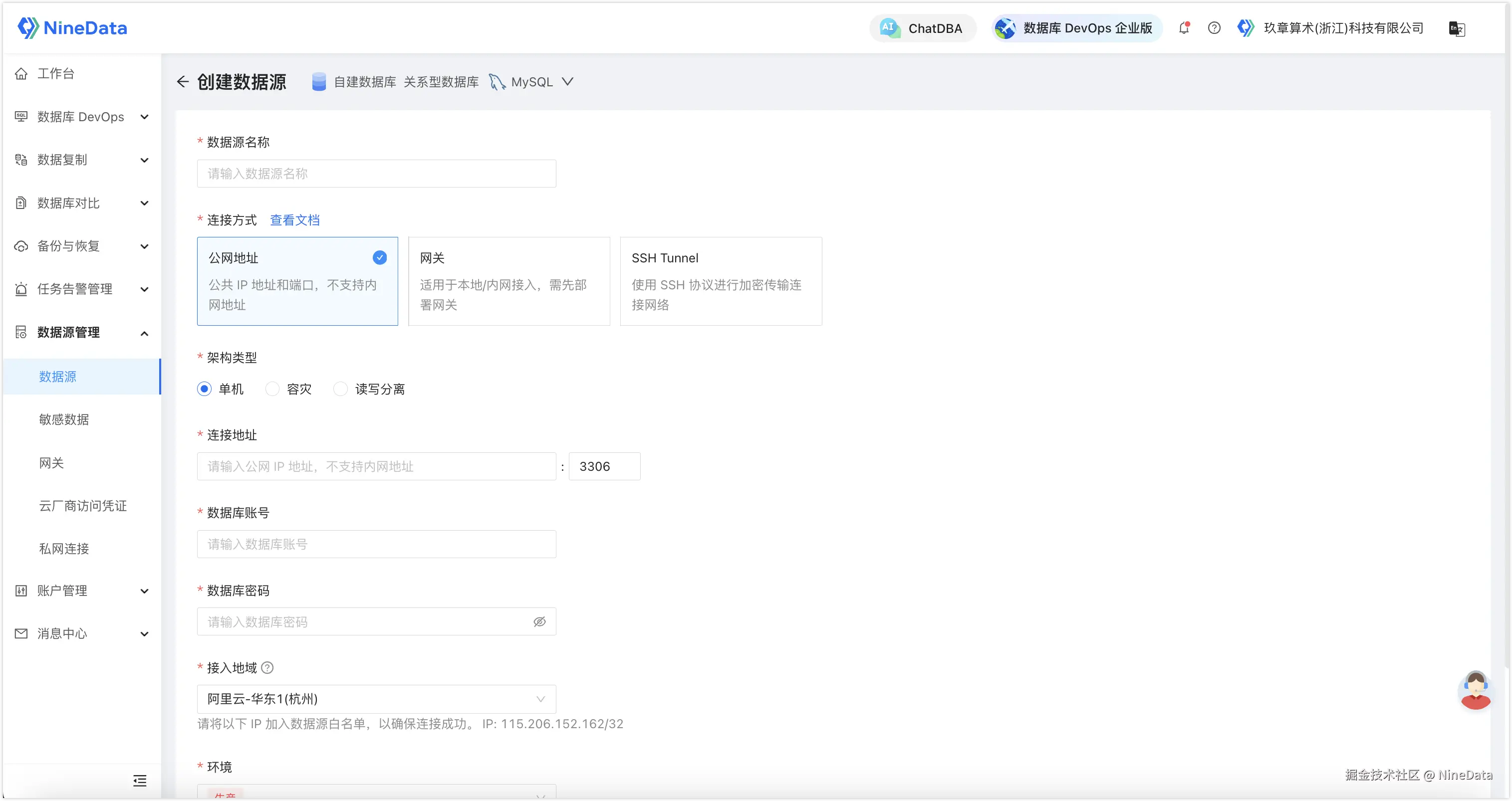Open the ChatDBA AI assistant

(922, 28)
